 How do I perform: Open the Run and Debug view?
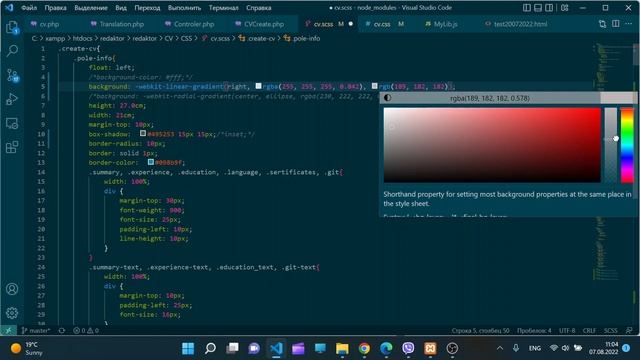pos(12,99)
